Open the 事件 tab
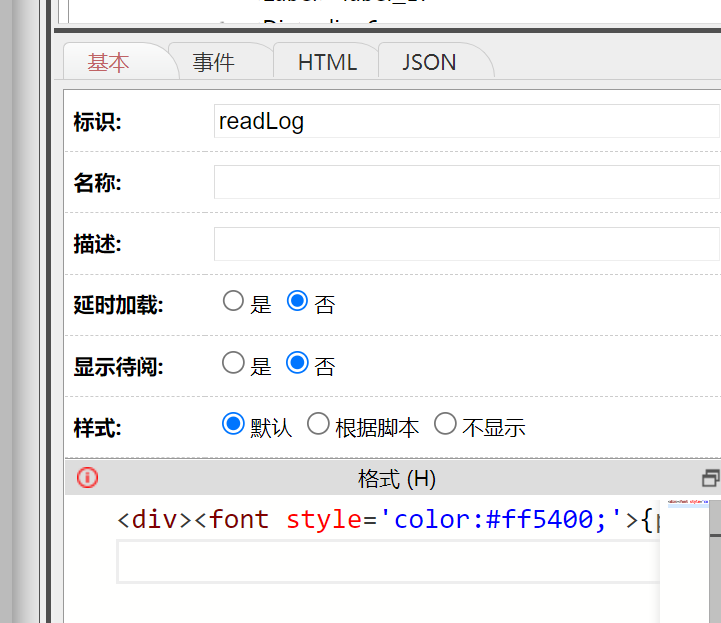 [213, 63]
